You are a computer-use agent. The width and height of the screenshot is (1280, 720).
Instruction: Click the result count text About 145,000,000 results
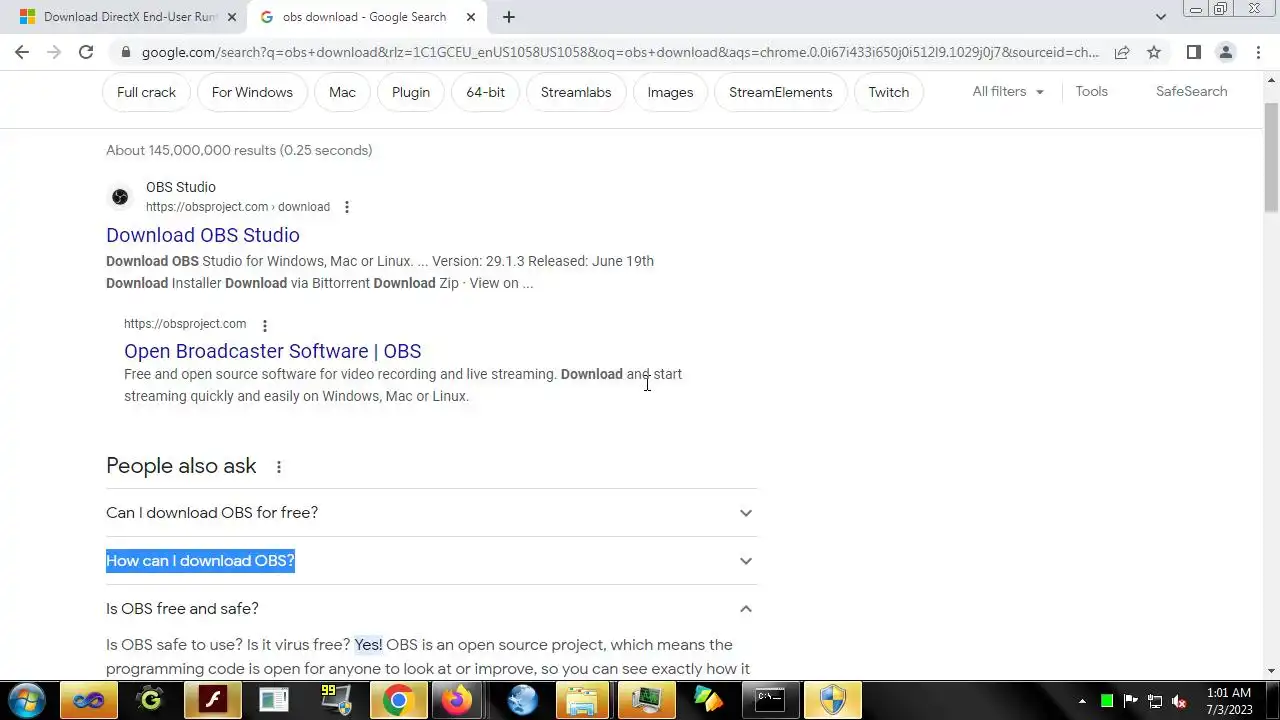click(239, 150)
